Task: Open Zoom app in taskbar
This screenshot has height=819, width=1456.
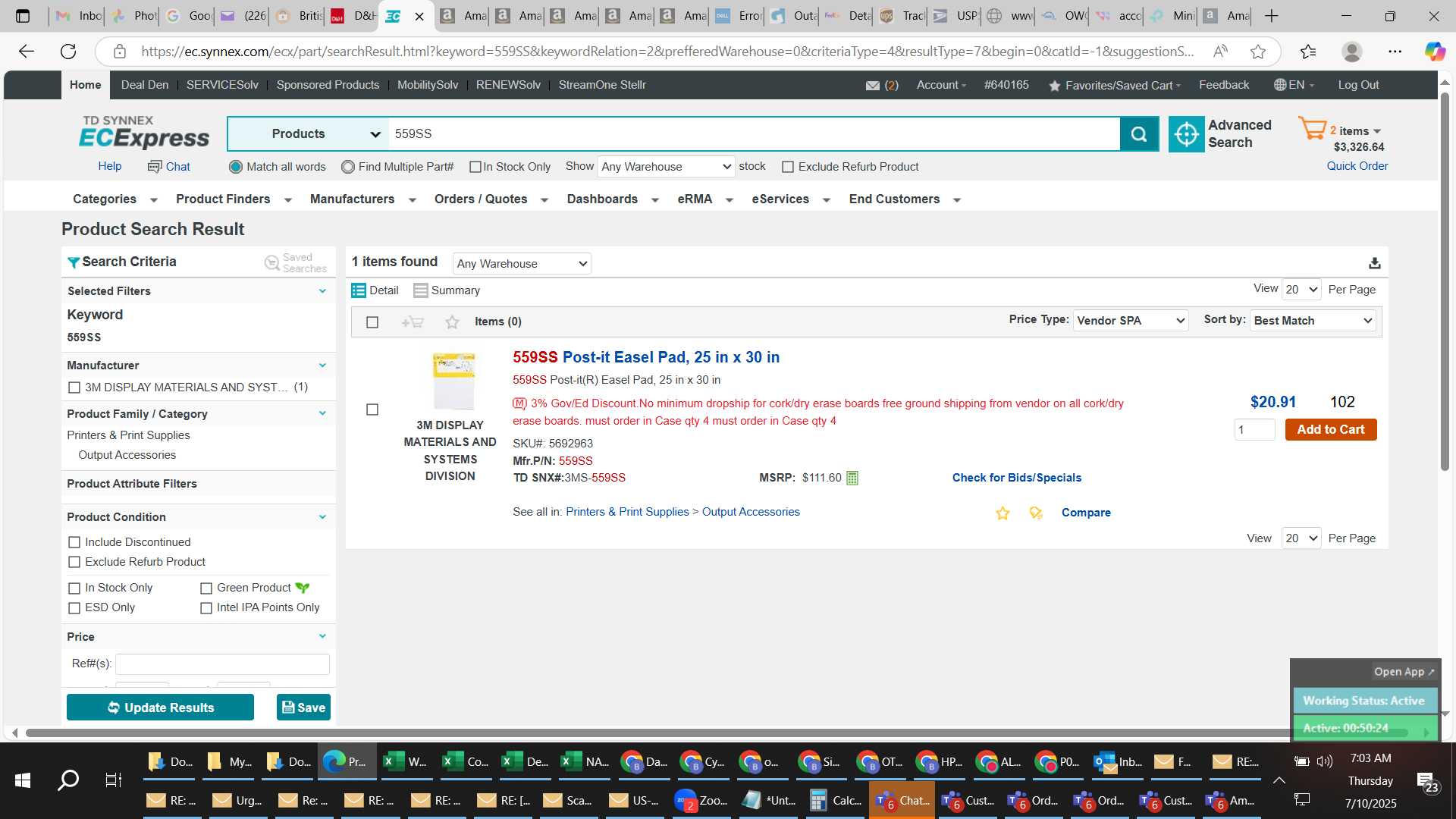Action: click(x=701, y=801)
